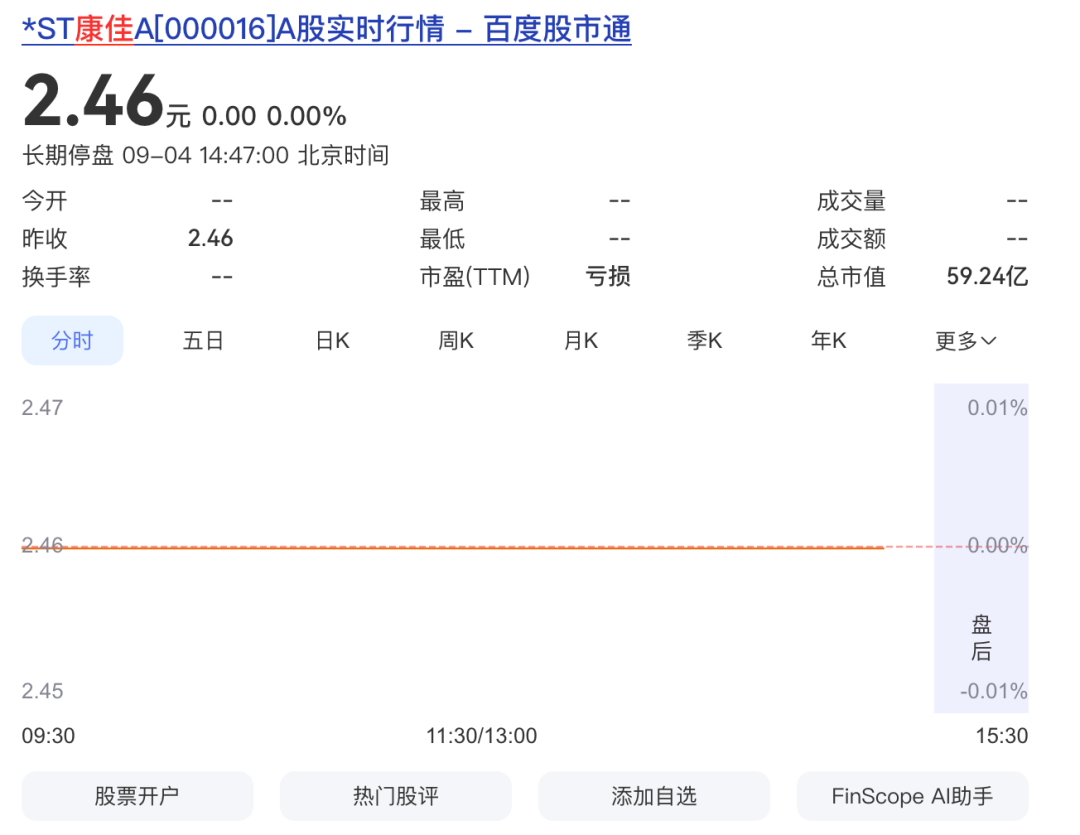Click the 09:30 time axis label

(48, 736)
